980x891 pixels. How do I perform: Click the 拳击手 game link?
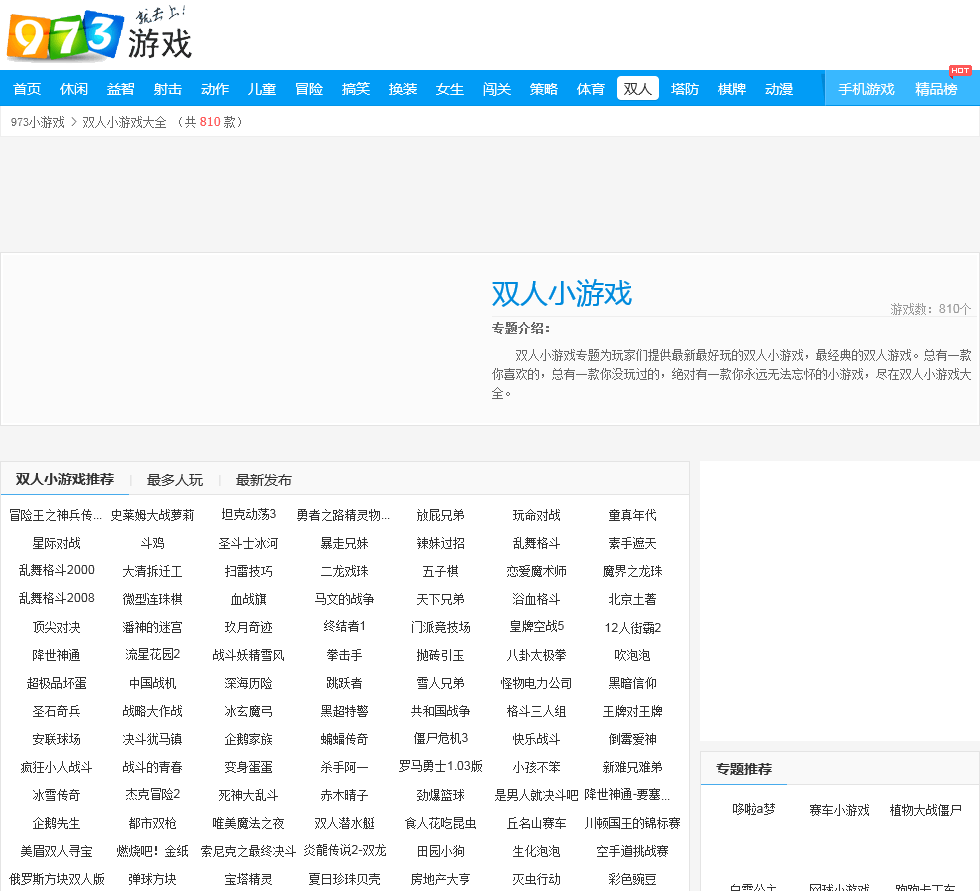pos(344,655)
